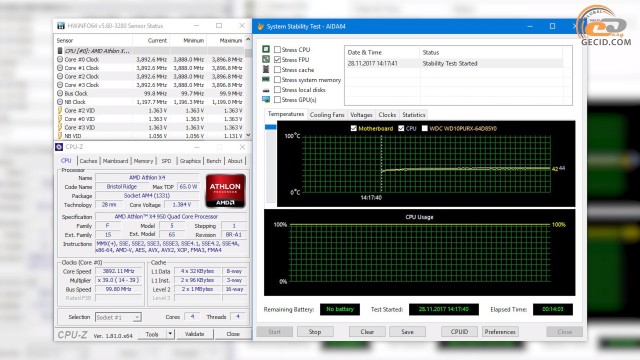Click the Core #0 VID voltage icon
Viewport: 640px width, 360px height.
pos(60,119)
